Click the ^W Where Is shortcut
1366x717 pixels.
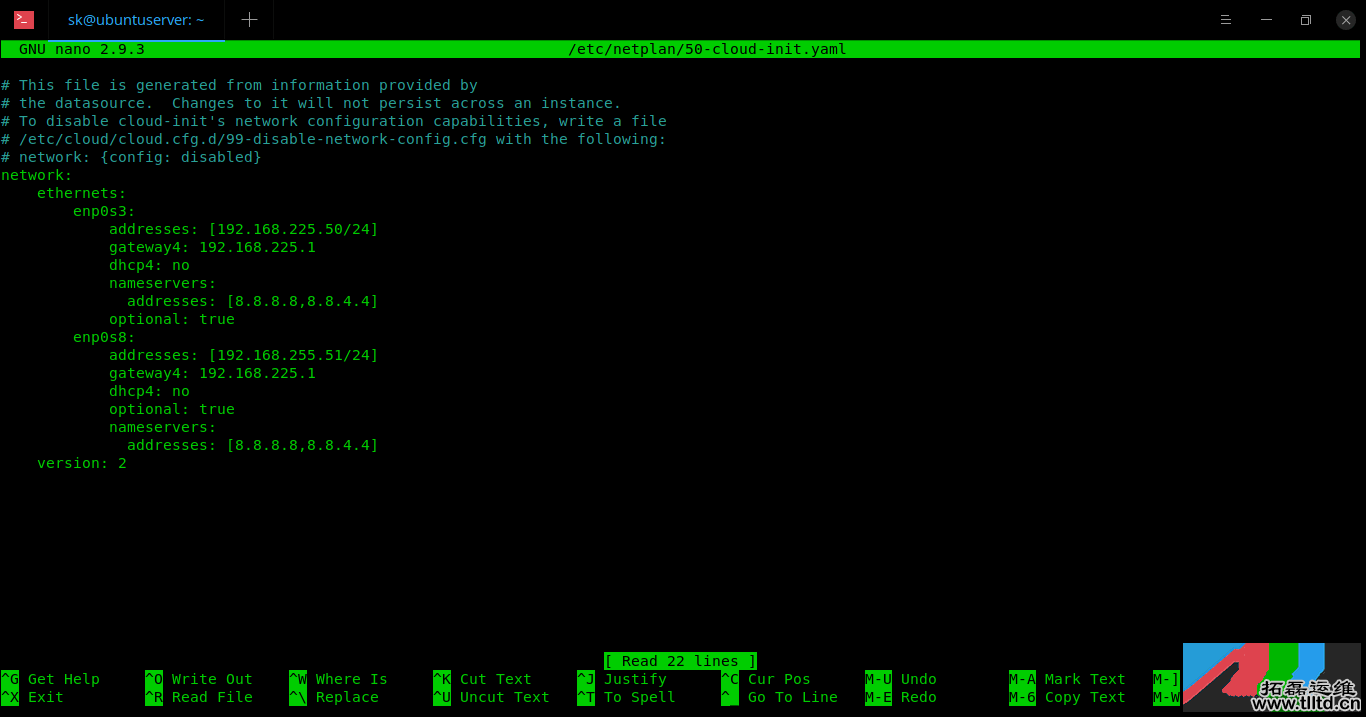[x=339, y=679]
